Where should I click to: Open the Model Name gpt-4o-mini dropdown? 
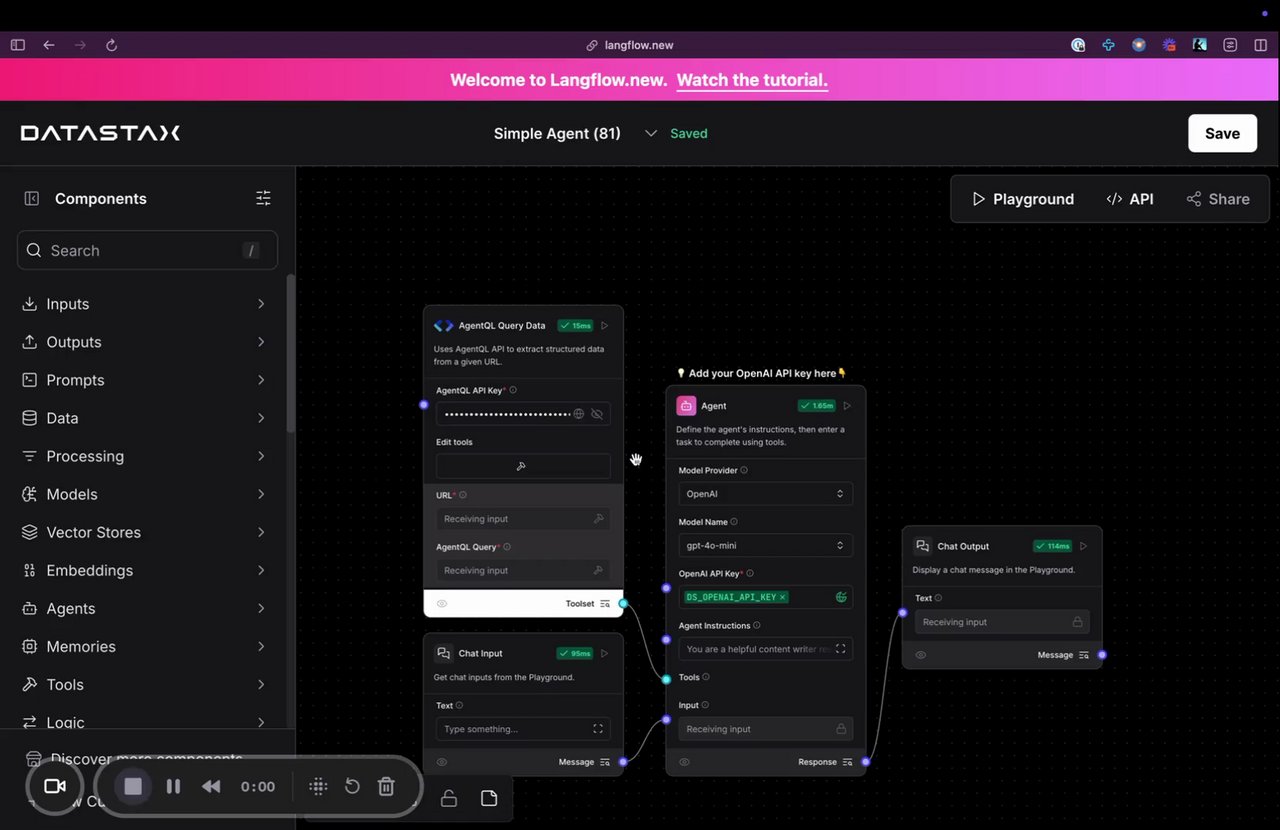pyautogui.click(x=765, y=545)
